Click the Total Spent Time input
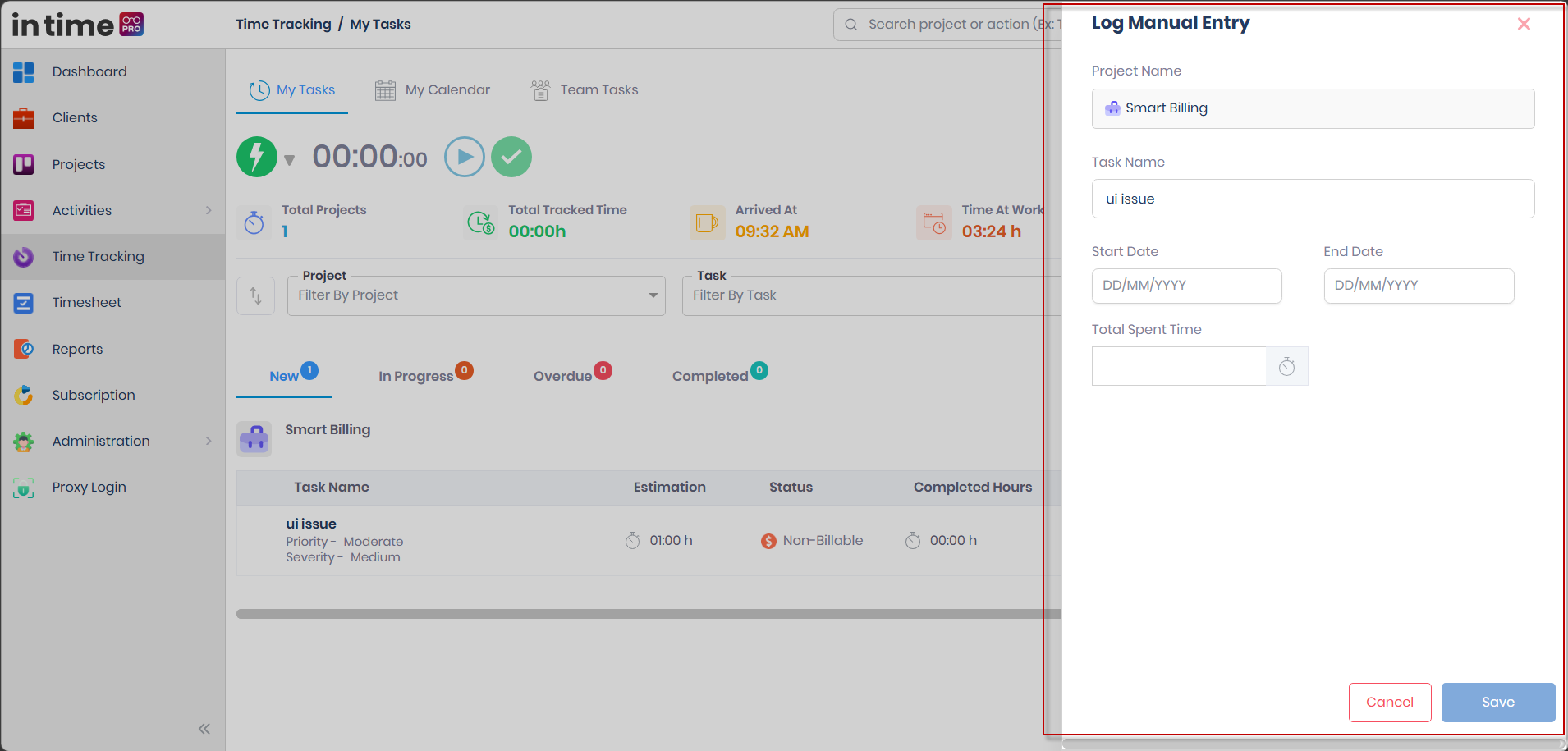This screenshot has height=751, width=1568. tap(1179, 366)
